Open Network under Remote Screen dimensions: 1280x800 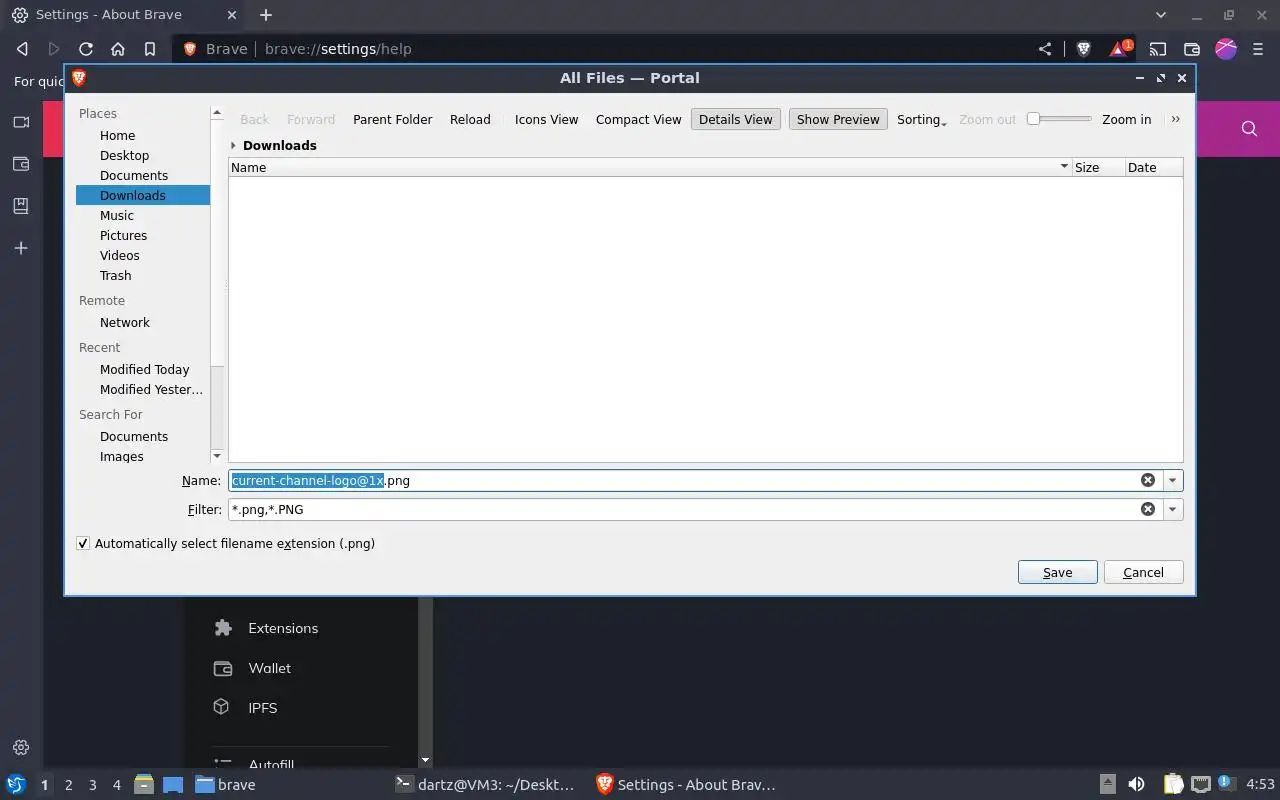click(125, 322)
